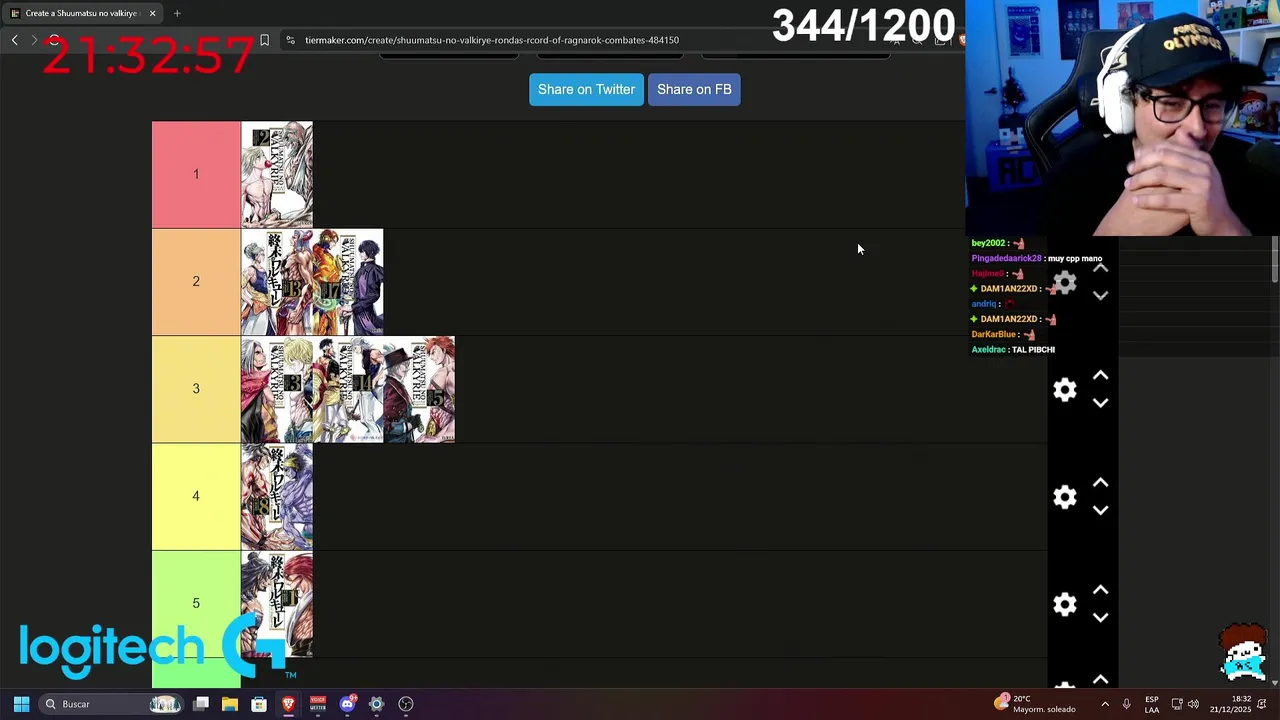Viewport: 1280px width, 720px height.
Task: Open the red Voicemeeter taskbar app
Action: 318,704
